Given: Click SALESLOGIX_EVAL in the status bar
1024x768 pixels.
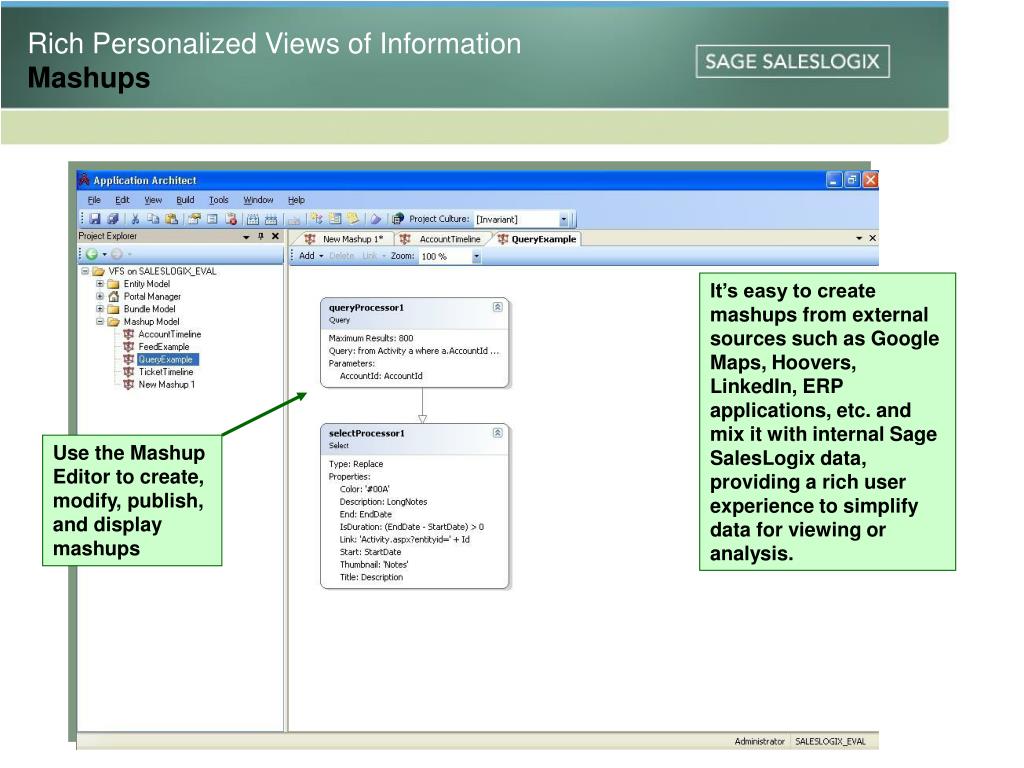Looking at the screenshot, I should 830,741.
